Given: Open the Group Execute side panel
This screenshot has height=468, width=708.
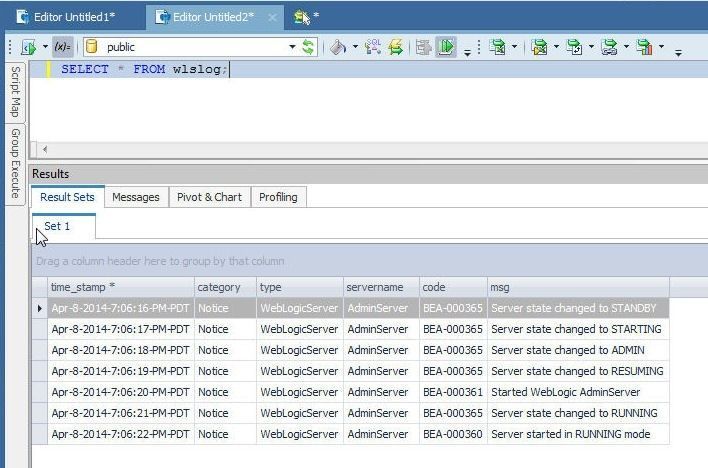Looking at the screenshot, I should pyautogui.click(x=15, y=164).
